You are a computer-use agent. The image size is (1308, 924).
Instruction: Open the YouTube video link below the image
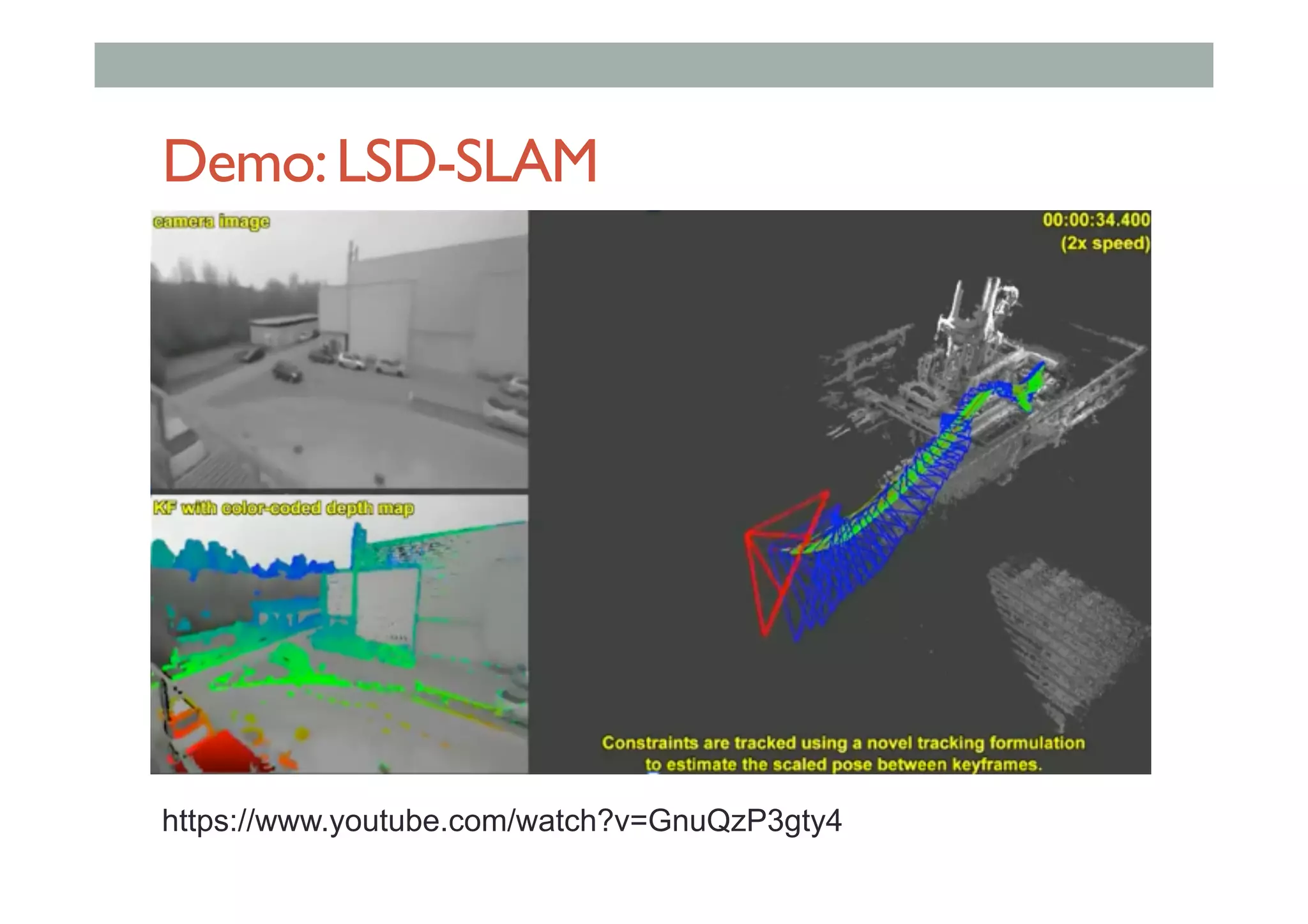[501, 821]
